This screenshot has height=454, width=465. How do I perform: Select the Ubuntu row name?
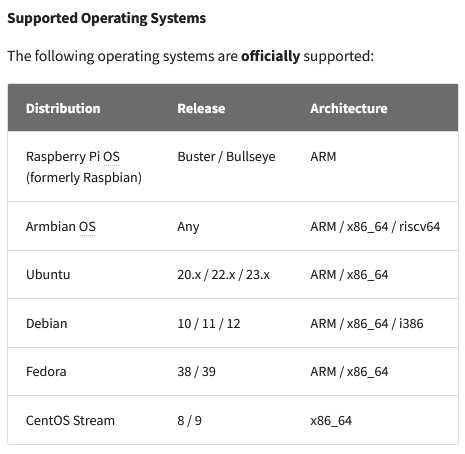48,275
